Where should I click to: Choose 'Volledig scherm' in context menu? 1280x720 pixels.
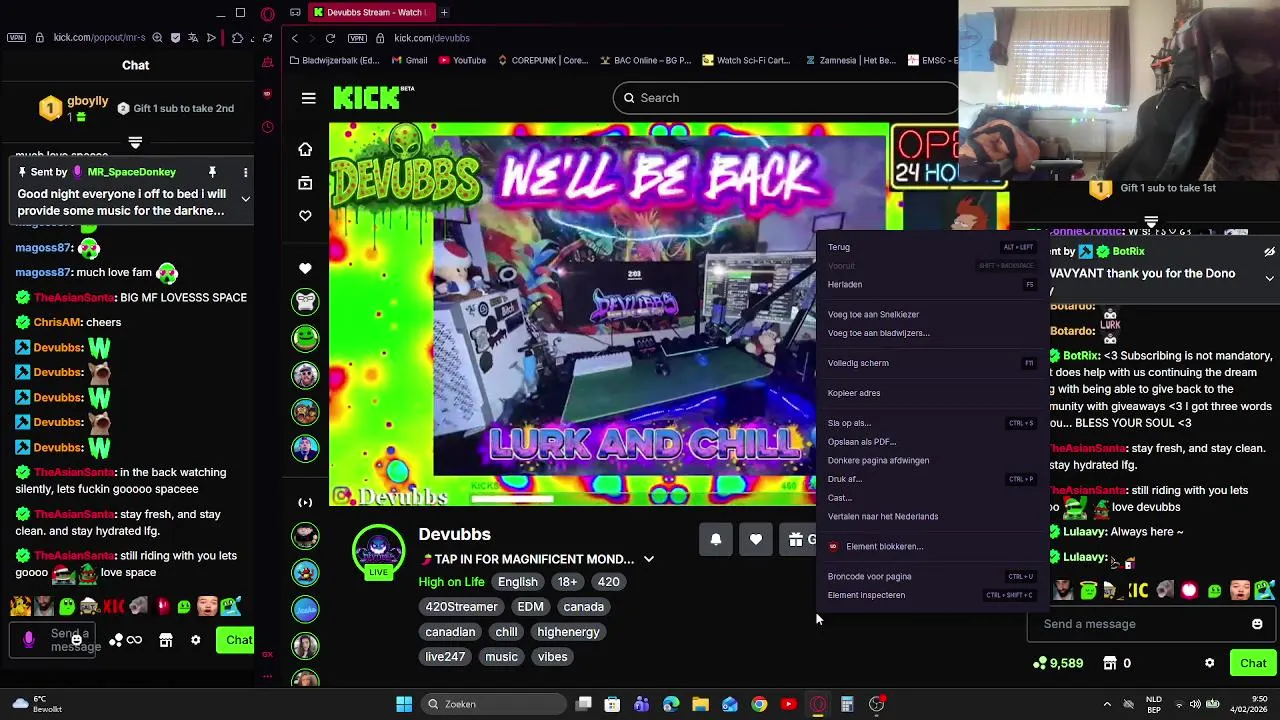tap(930, 363)
